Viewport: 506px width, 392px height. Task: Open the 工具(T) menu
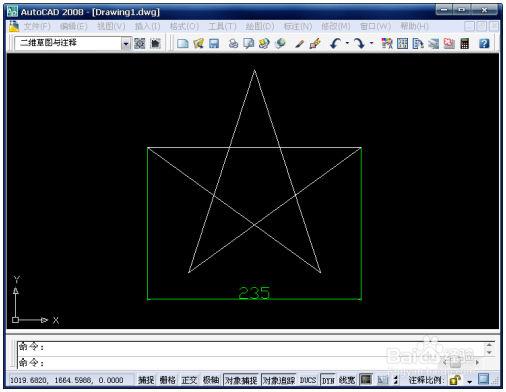(x=222, y=26)
